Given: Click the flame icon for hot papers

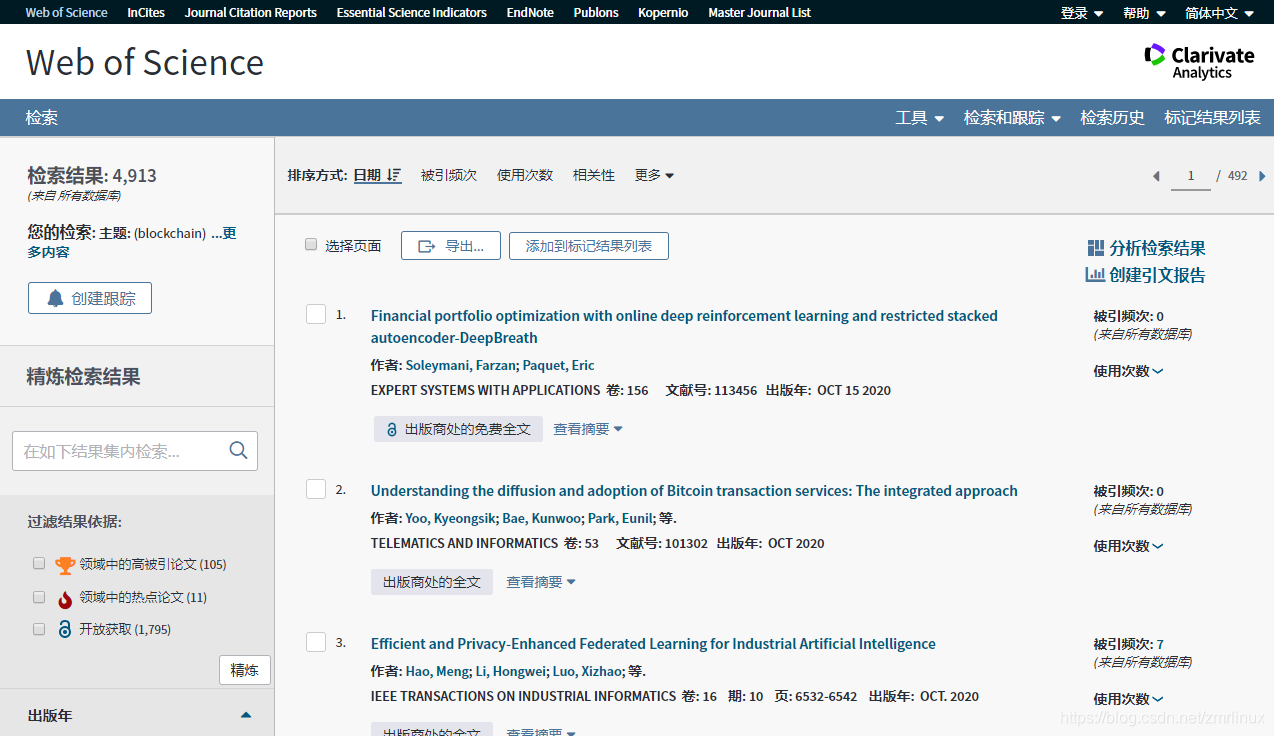Looking at the screenshot, I should tap(65, 598).
